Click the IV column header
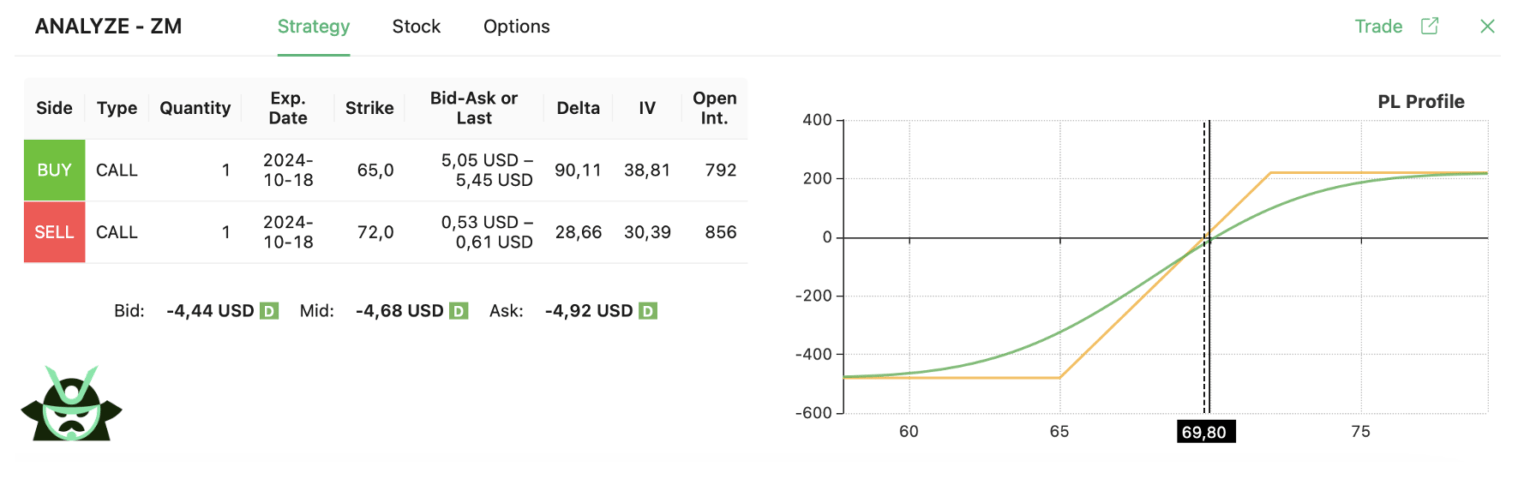 point(647,108)
